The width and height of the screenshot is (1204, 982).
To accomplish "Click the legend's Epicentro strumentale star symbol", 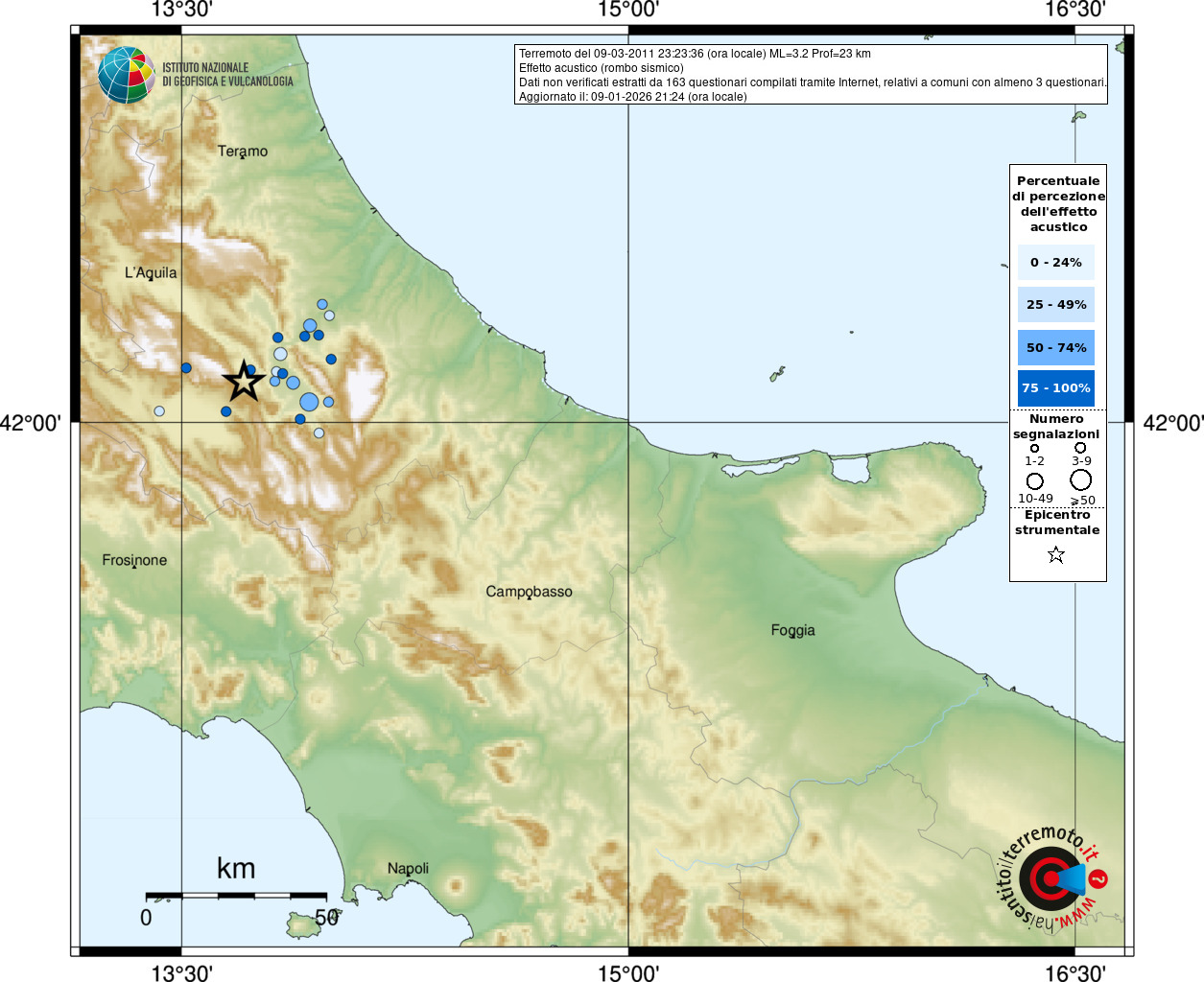I will pos(1056,554).
